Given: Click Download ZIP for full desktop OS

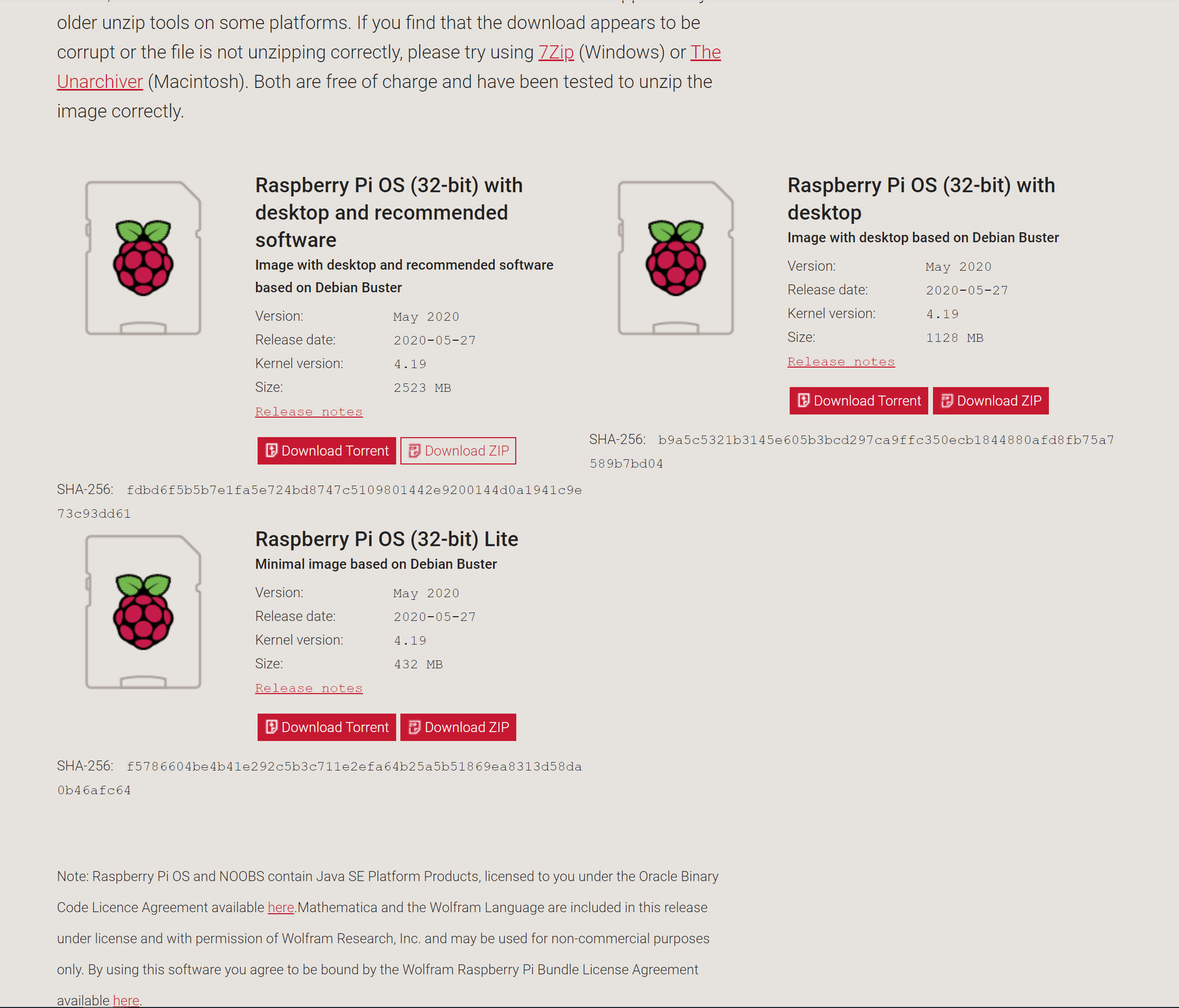Looking at the screenshot, I should [458, 451].
